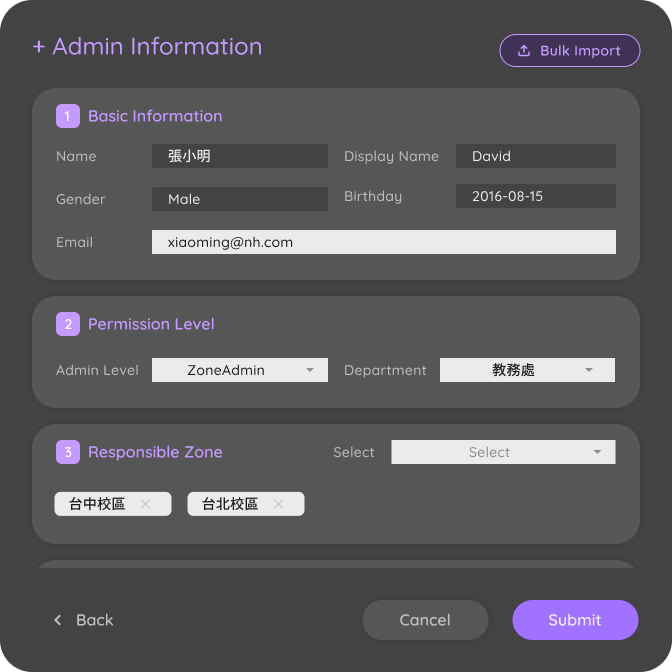Open the Admin Level ZoneAdmin dropdown

240,370
